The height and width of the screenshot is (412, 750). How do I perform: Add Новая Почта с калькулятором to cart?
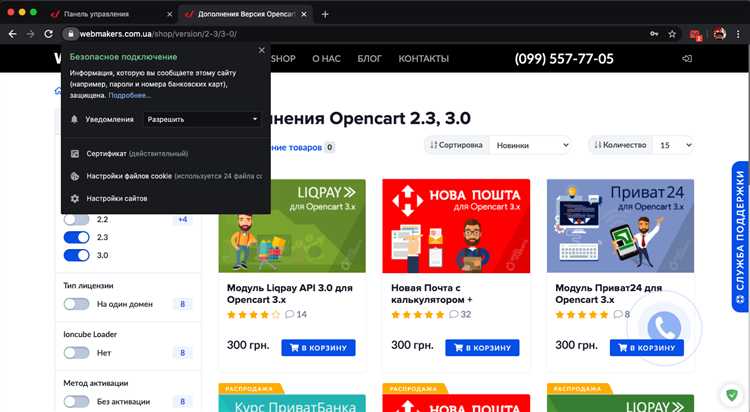pos(482,348)
